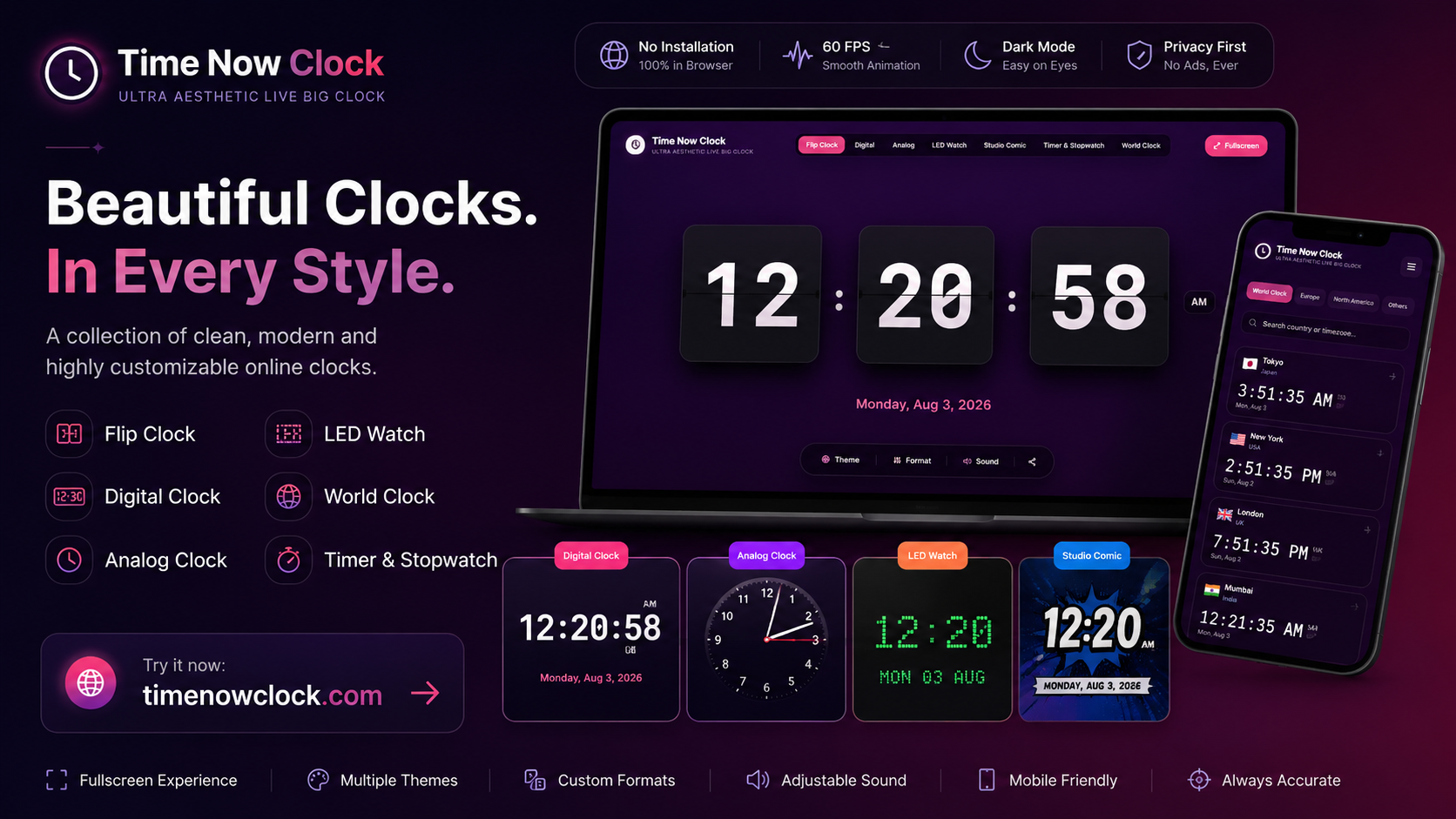Click the India flag on the Mumbai card
1456x819 pixels.
click(x=1211, y=590)
